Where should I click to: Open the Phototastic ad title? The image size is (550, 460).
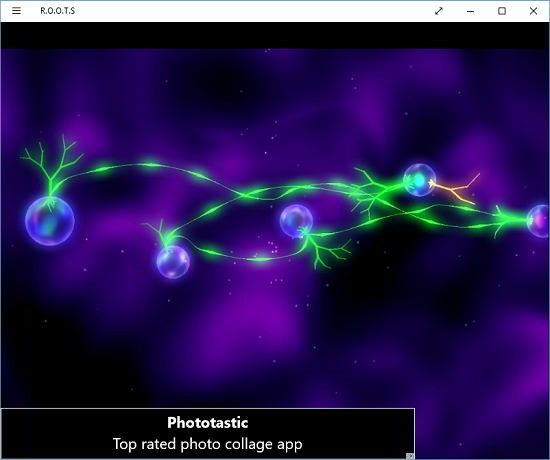pos(208,422)
